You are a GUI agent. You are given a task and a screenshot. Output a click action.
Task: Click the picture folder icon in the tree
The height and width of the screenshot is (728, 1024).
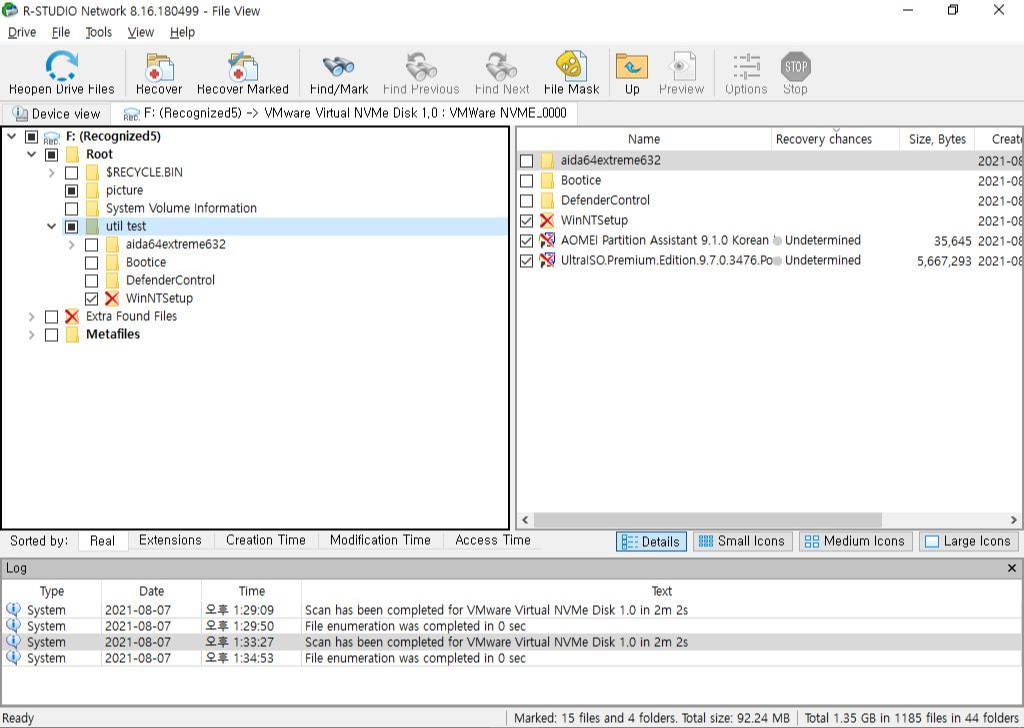[x=93, y=191]
